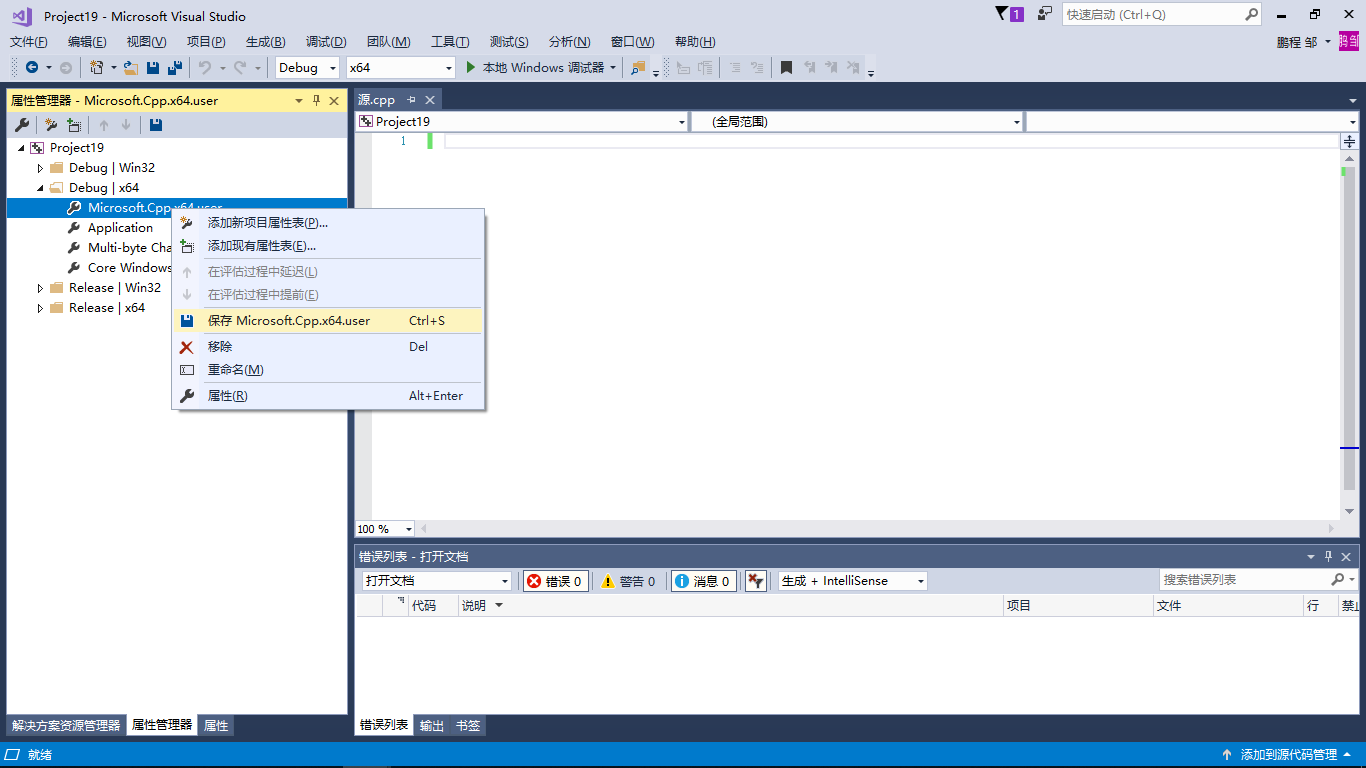
Task: Open the editor zoom level selector showing 100%
Action: point(384,528)
